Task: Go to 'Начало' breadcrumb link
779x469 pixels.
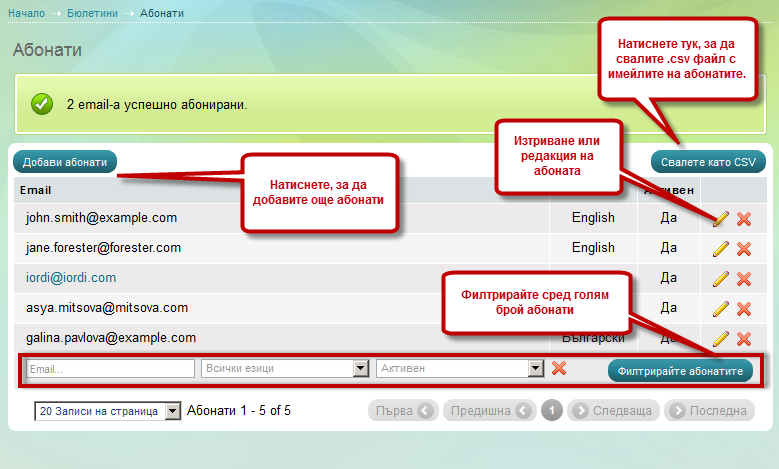Action: click(x=27, y=12)
